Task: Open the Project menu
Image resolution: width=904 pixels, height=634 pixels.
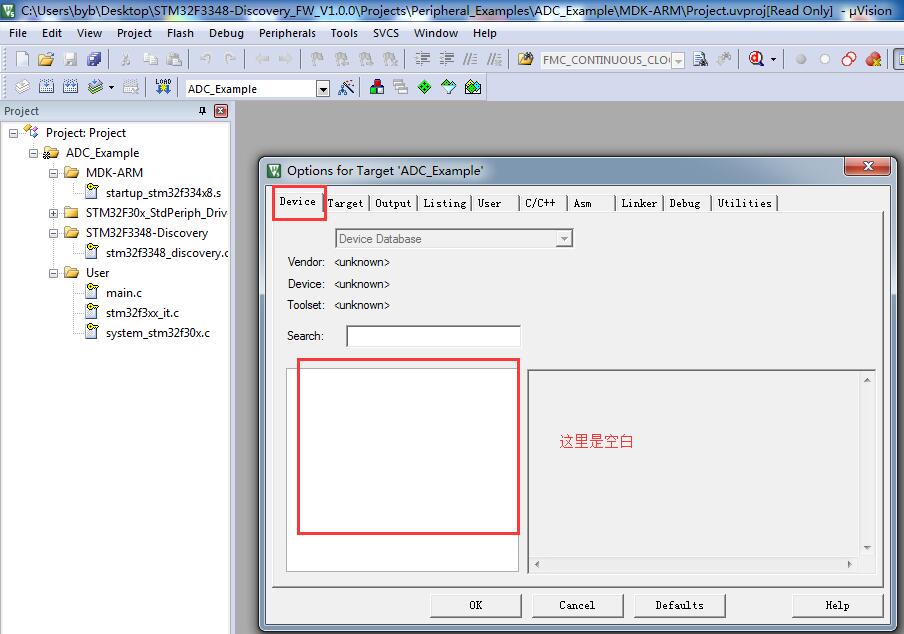Action: [x=134, y=33]
